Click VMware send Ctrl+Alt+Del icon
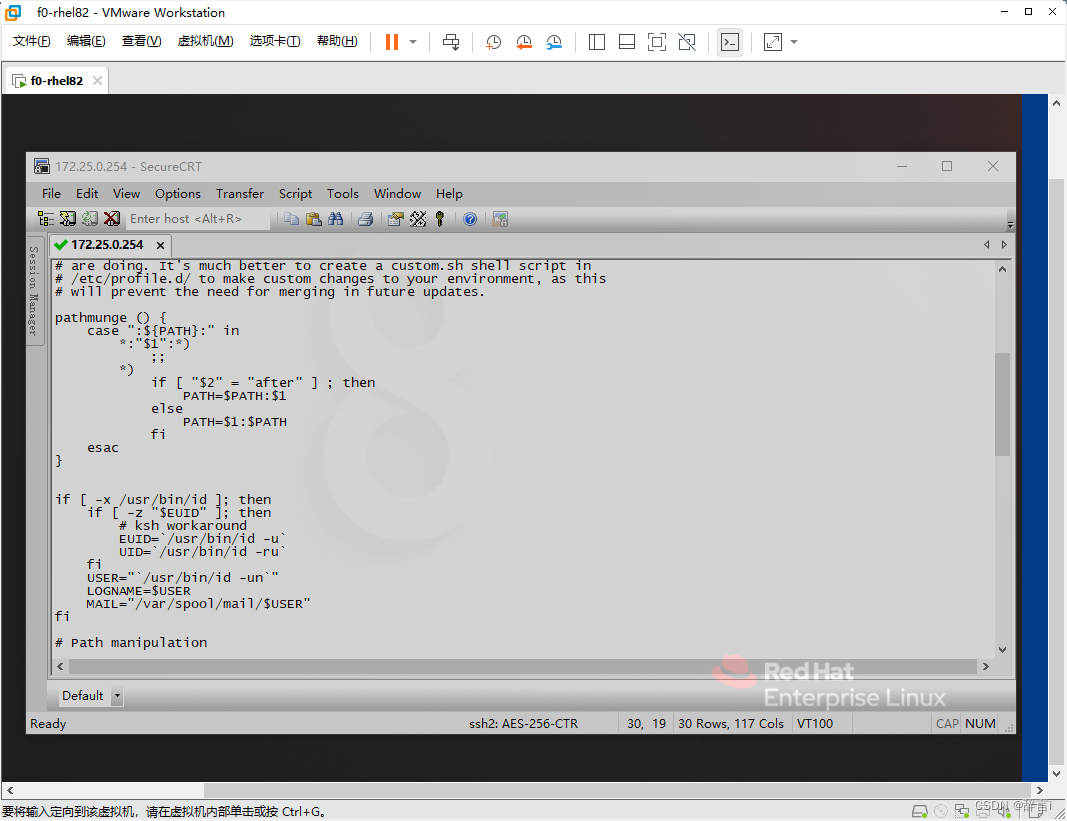 click(451, 42)
